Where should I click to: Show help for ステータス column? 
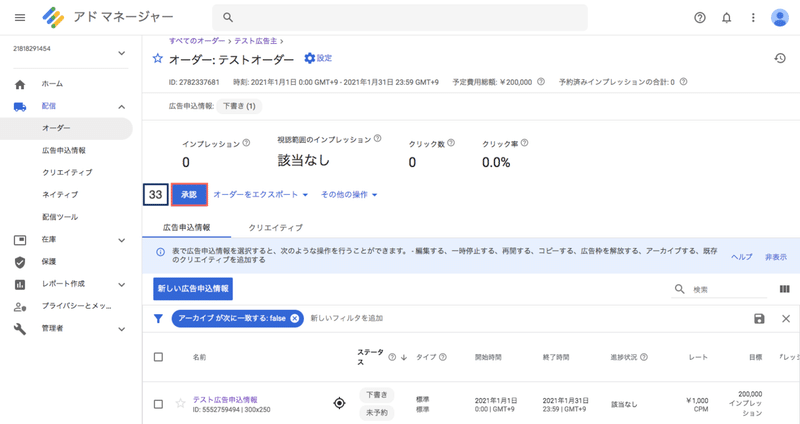point(392,357)
